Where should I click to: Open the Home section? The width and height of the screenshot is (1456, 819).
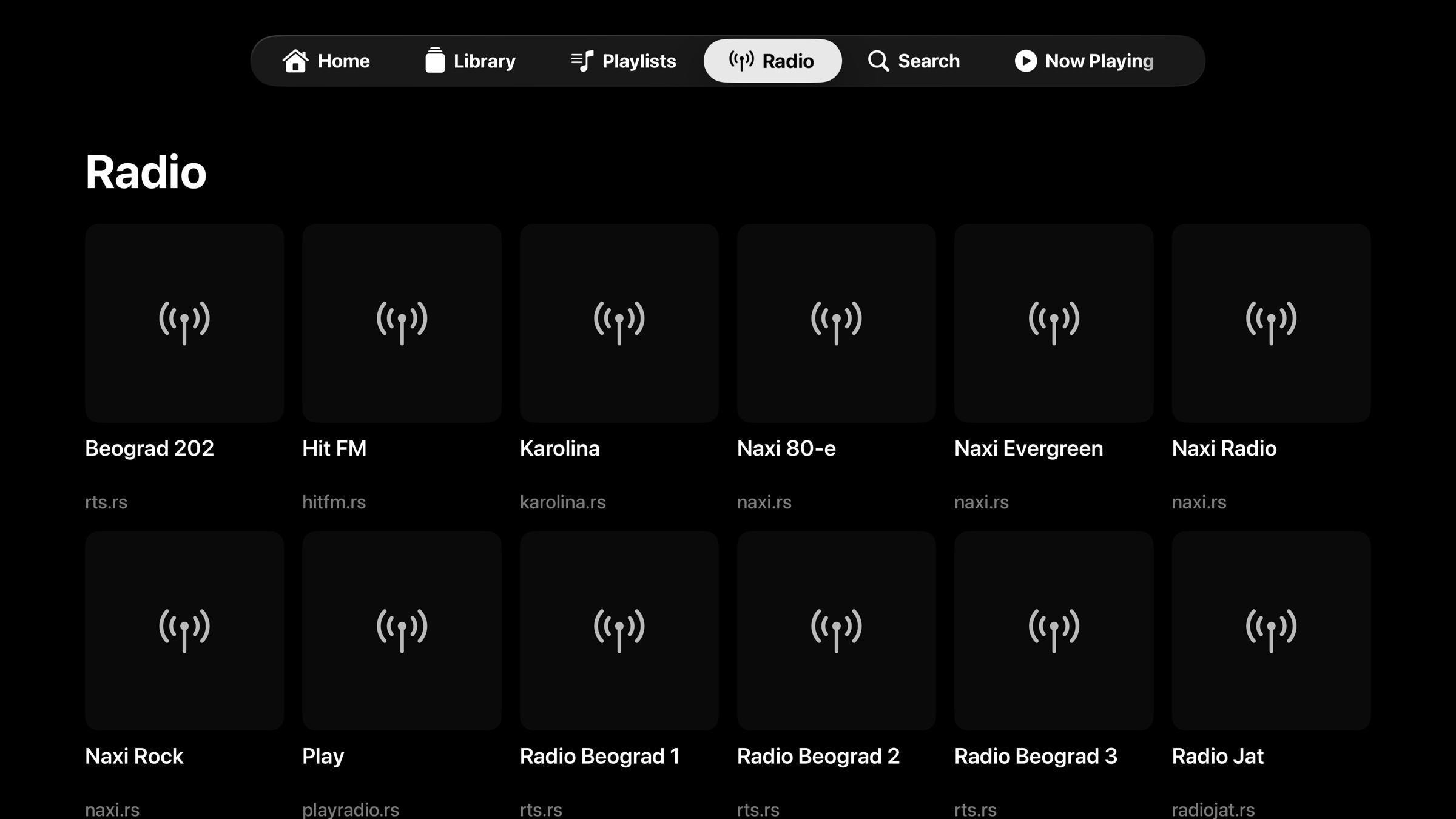click(326, 61)
